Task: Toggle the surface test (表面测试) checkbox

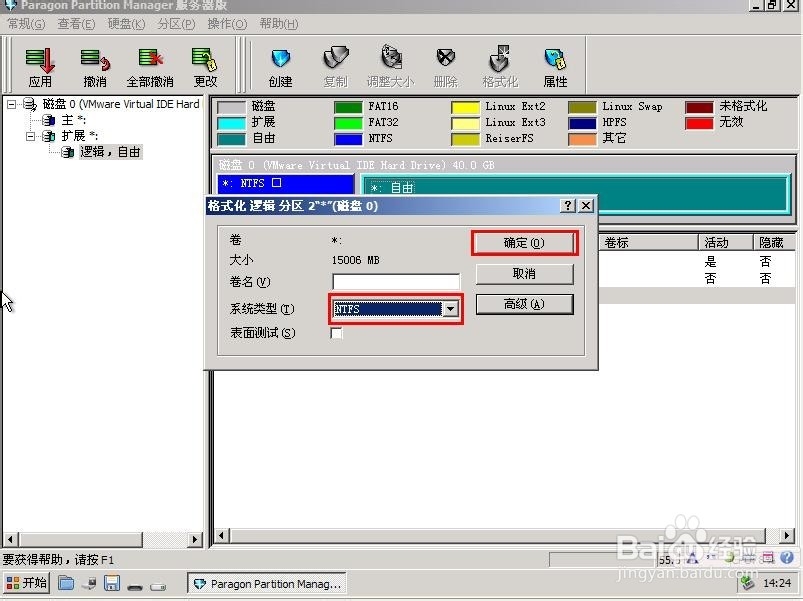Action: 336,333
